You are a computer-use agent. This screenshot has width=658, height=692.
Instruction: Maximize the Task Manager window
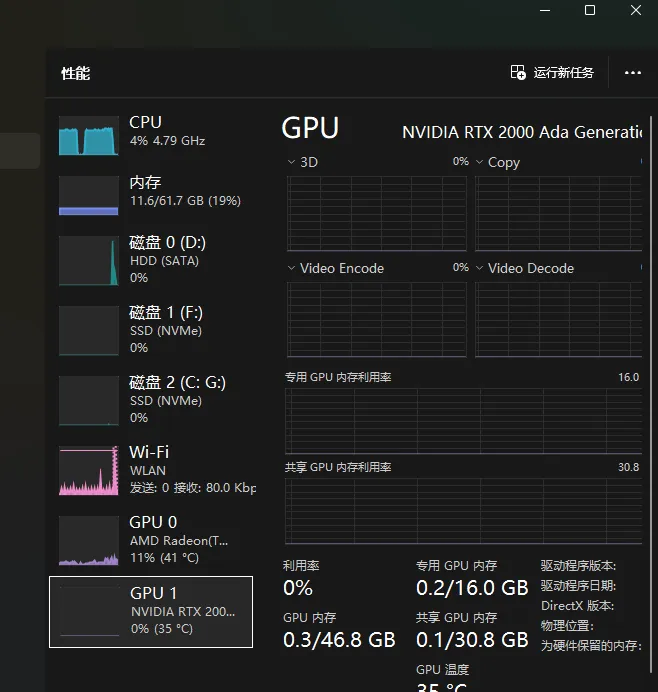pos(590,10)
